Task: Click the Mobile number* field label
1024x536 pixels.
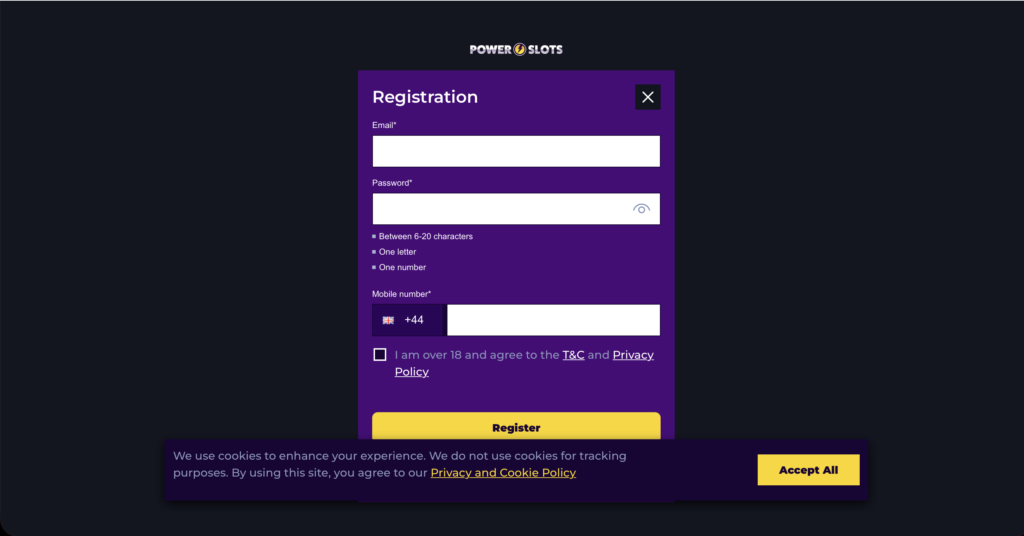Action: point(401,294)
